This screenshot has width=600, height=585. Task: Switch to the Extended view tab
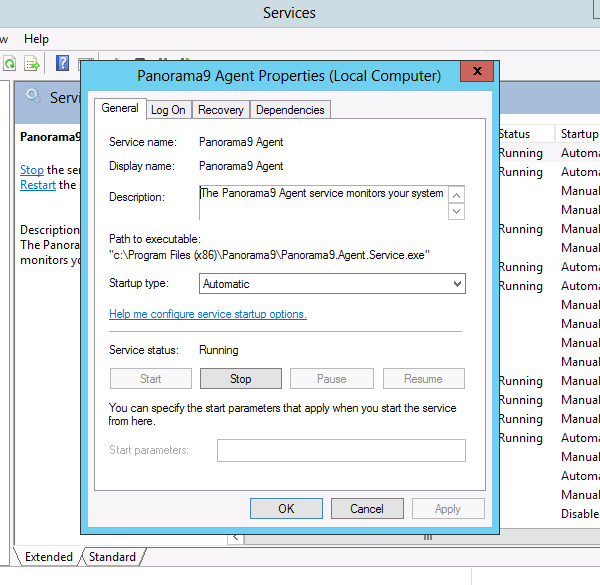[x=49, y=557]
